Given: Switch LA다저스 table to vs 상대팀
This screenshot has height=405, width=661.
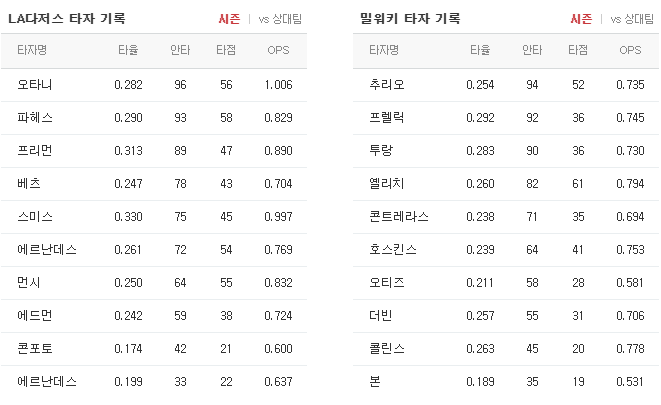Looking at the screenshot, I should tap(280, 19).
